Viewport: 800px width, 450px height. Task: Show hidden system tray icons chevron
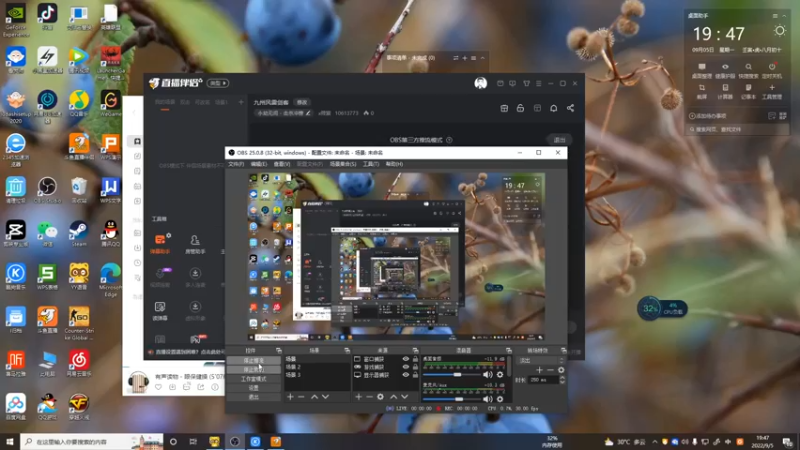(655, 442)
